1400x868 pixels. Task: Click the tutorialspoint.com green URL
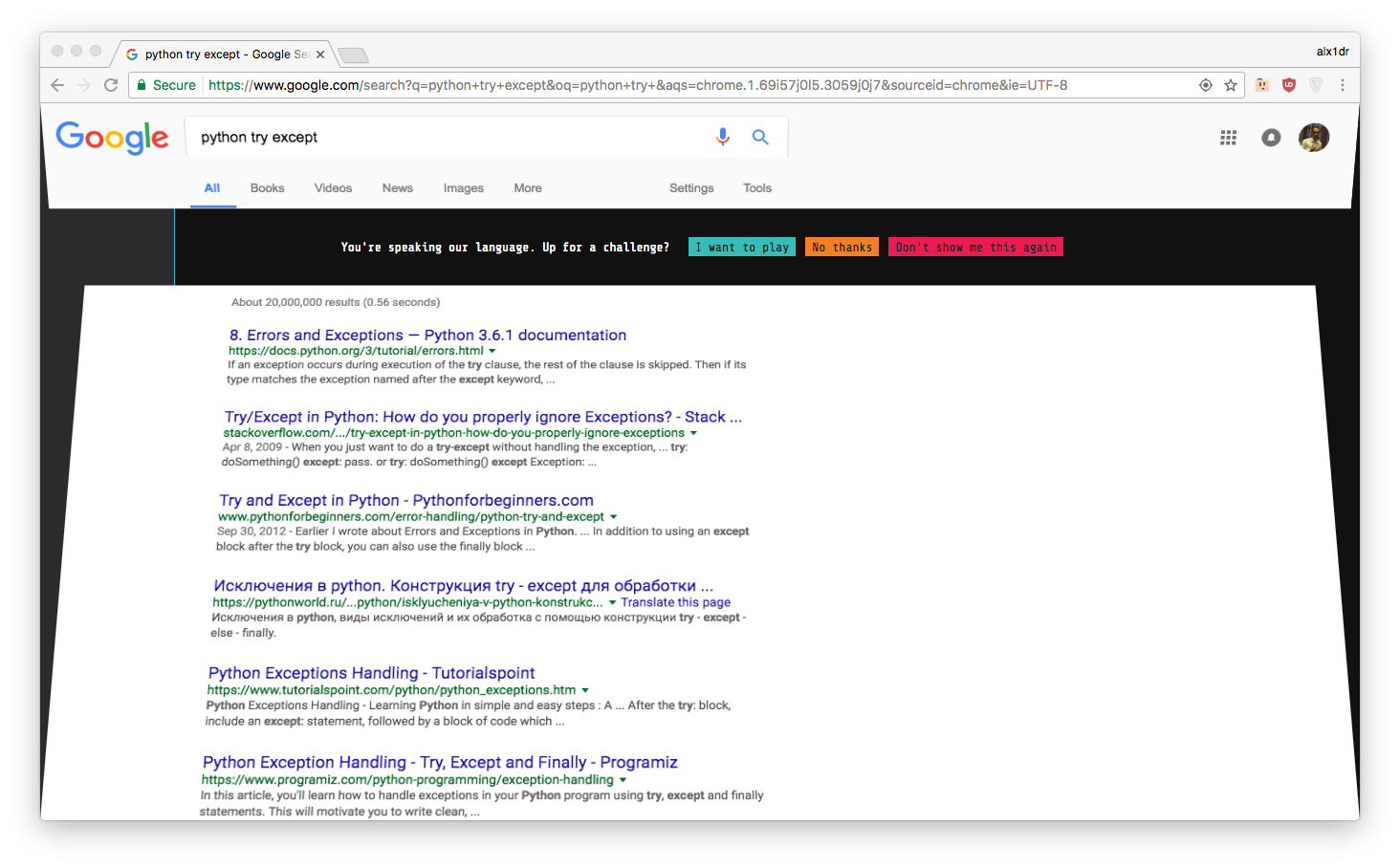click(391, 690)
